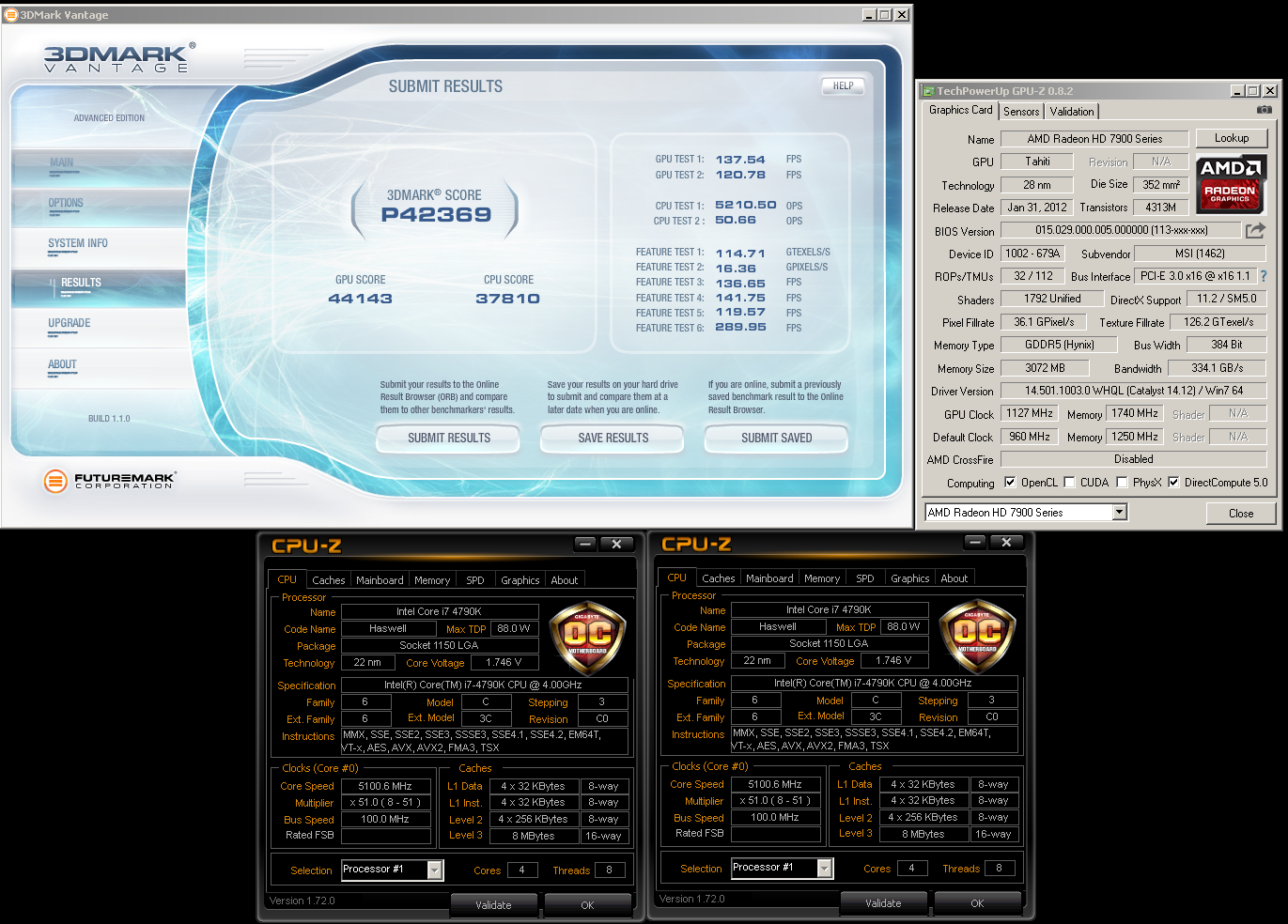Toggle the OpenCL checkbox
Screen dimensions: 1288x924
click(1010, 483)
